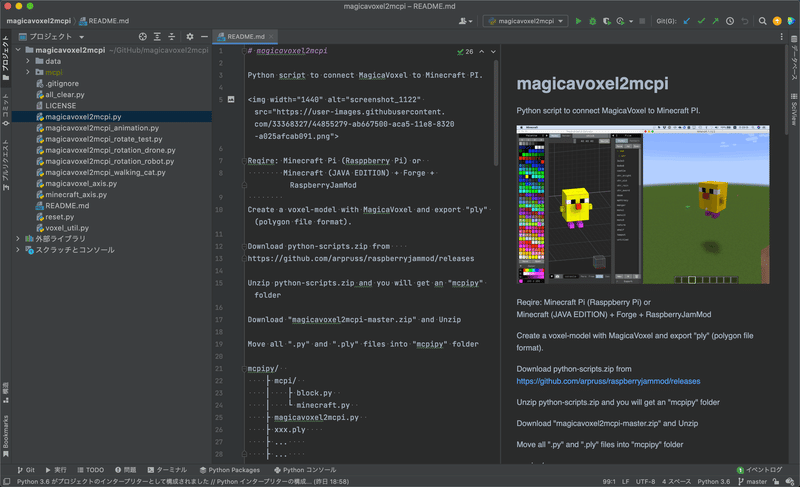Click README.md in the breadcrumb bar
Viewport: 800px width, 487px height.
click(x=104, y=21)
